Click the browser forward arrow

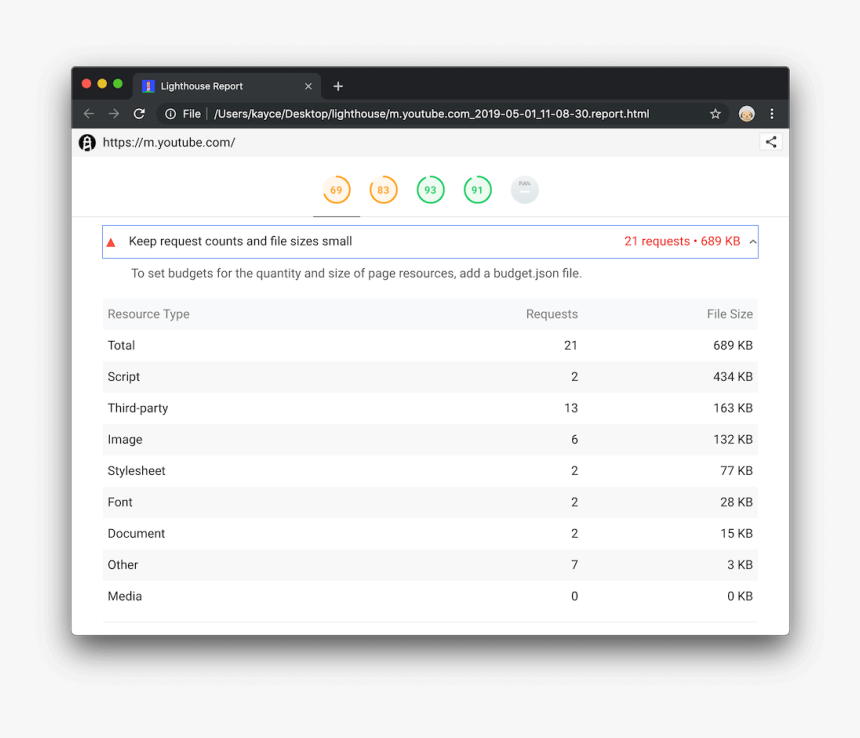[114, 113]
